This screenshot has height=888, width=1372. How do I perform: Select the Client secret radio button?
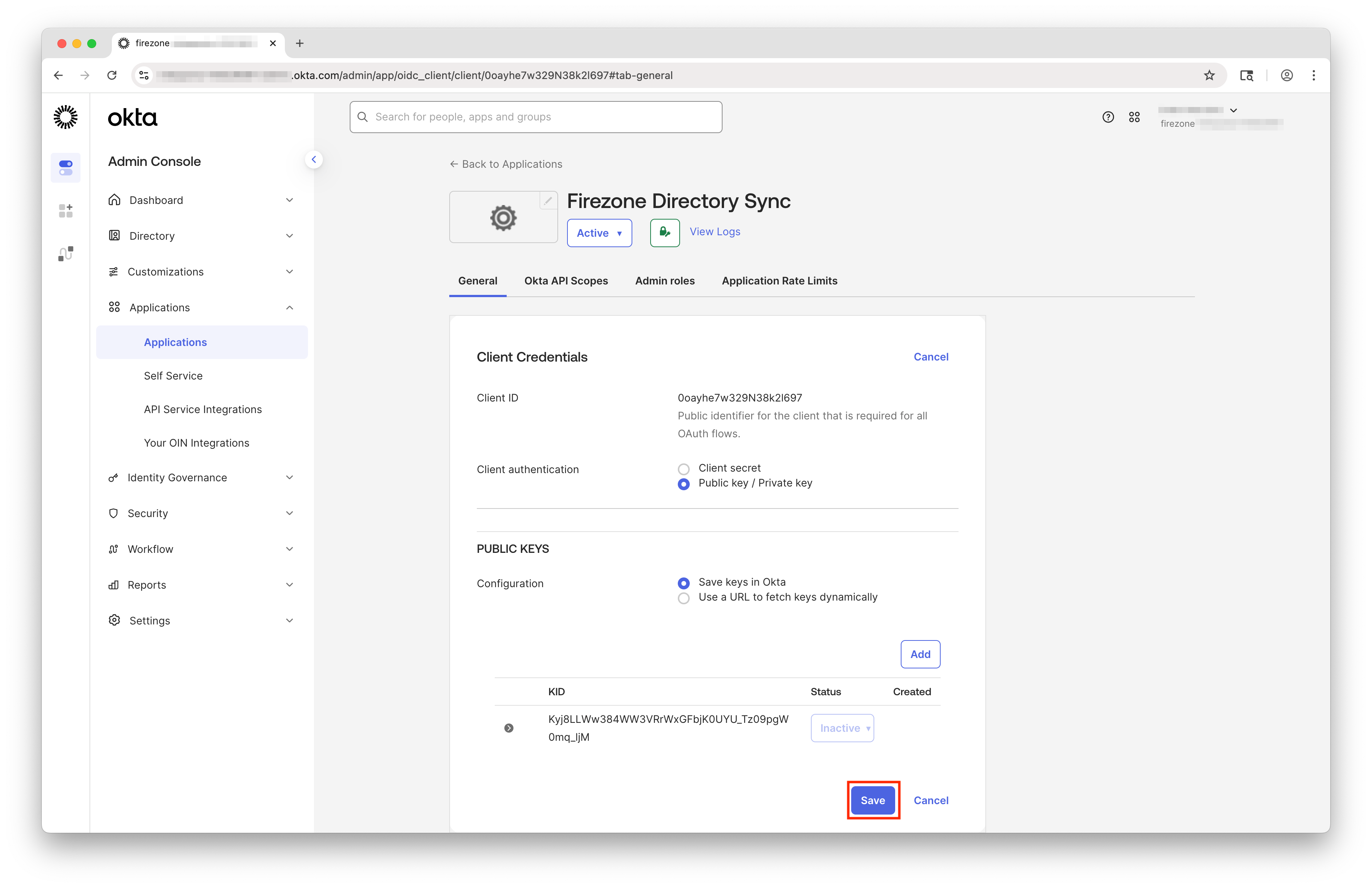(x=684, y=469)
